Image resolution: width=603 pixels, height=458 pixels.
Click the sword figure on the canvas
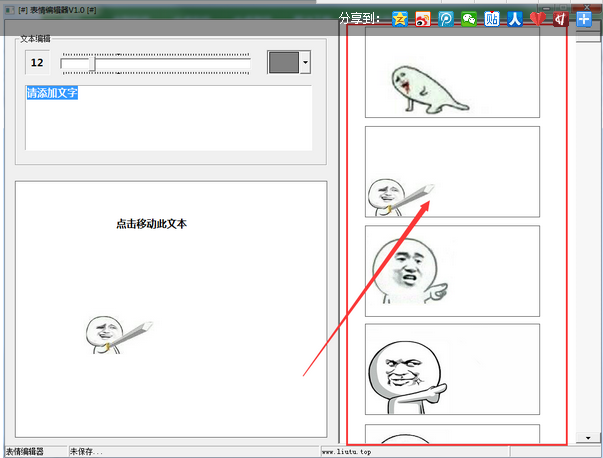point(119,335)
